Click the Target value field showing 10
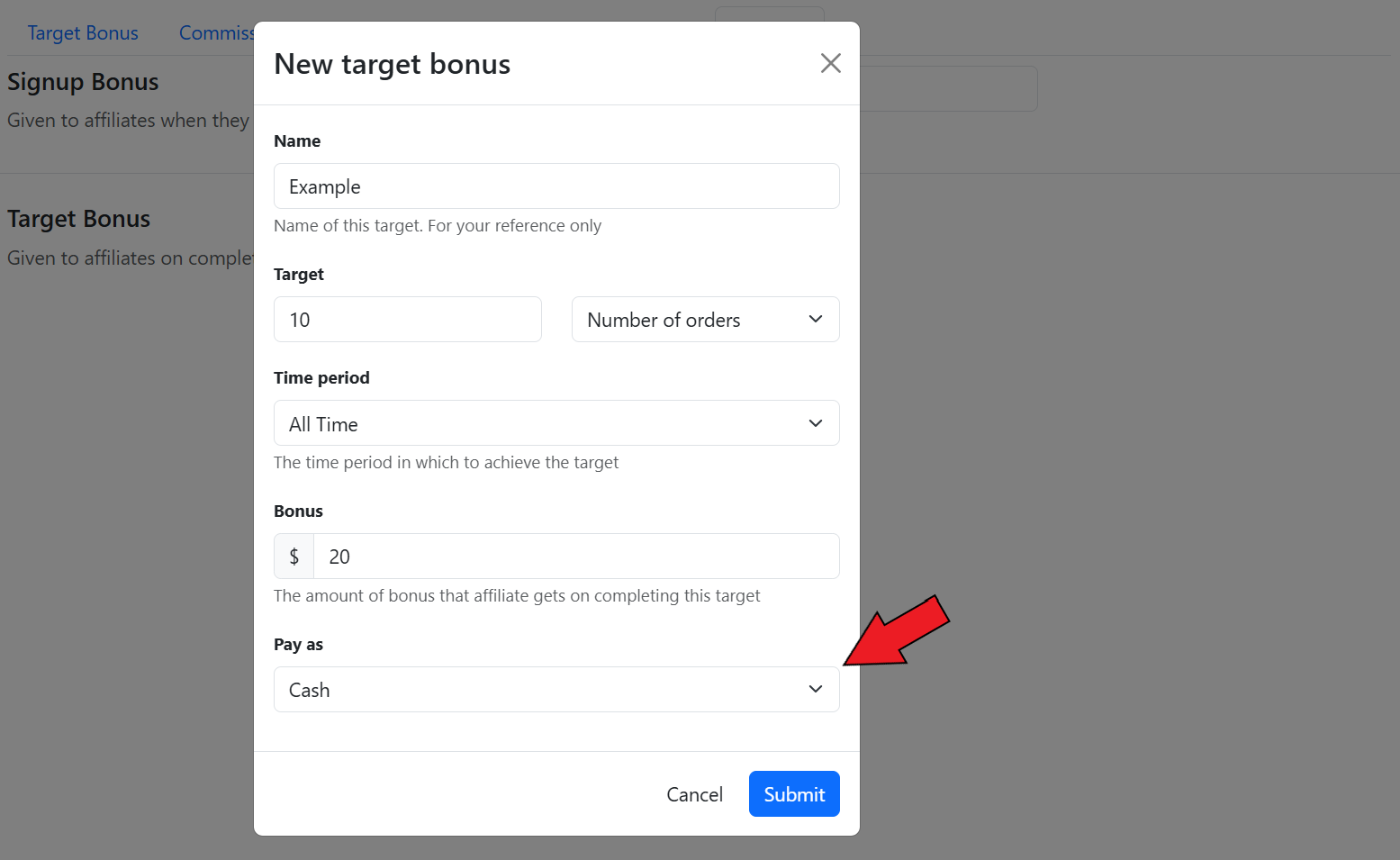This screenshot has width=1400, height=860. click(407, 320)
